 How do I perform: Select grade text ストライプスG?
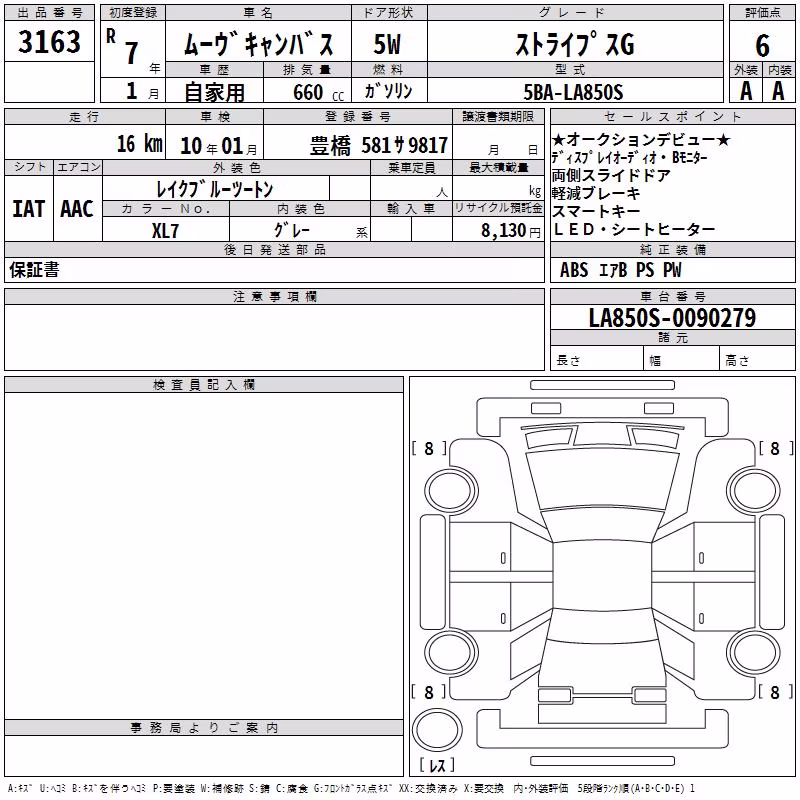coord(575,44)
